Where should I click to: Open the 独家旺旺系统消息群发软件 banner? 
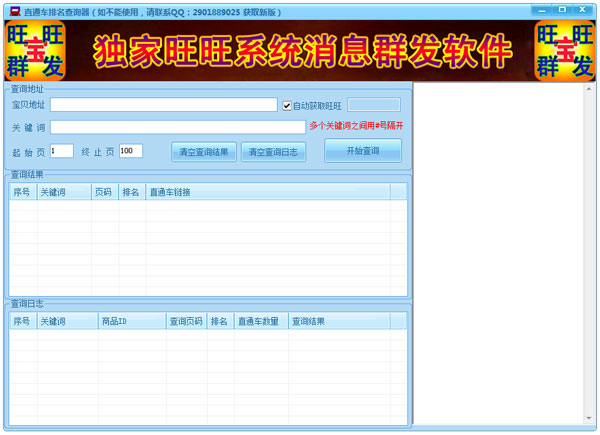[300, 50]
